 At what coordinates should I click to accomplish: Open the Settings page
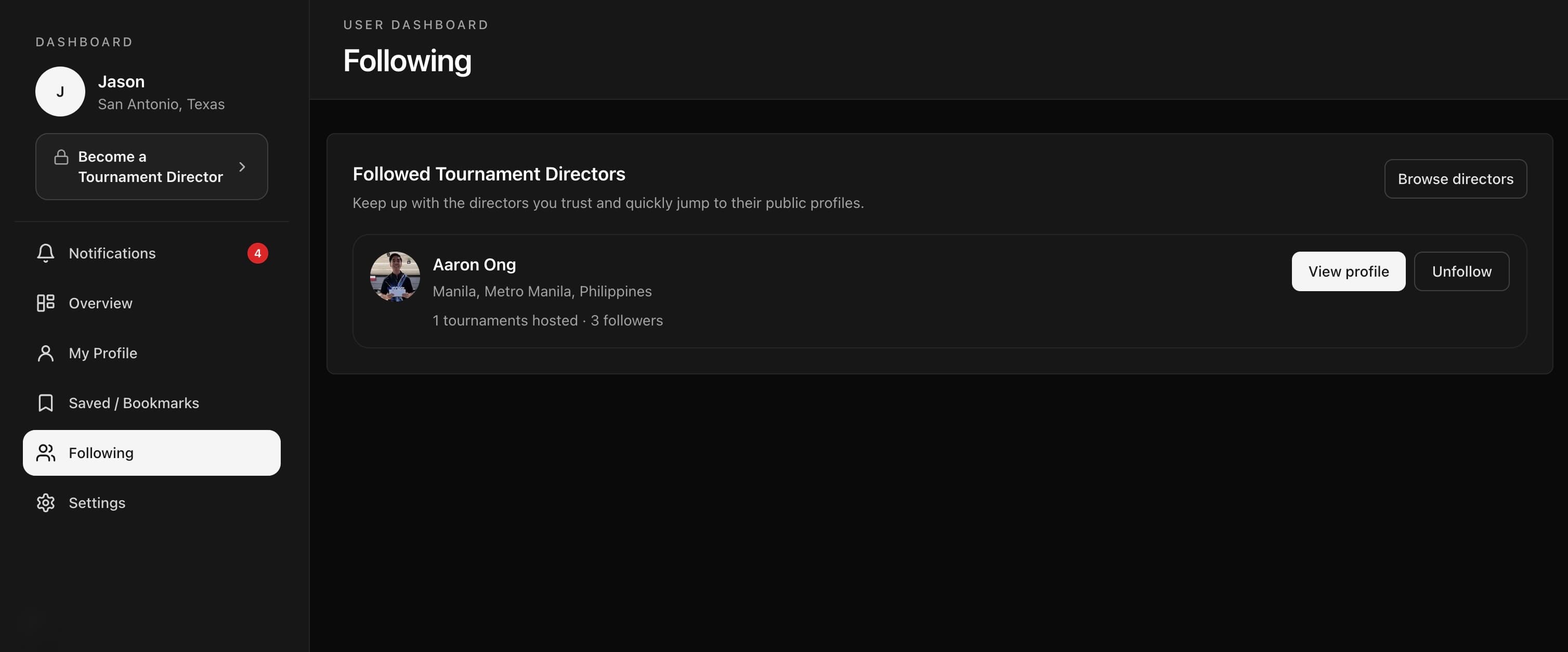tap(152, 503)
